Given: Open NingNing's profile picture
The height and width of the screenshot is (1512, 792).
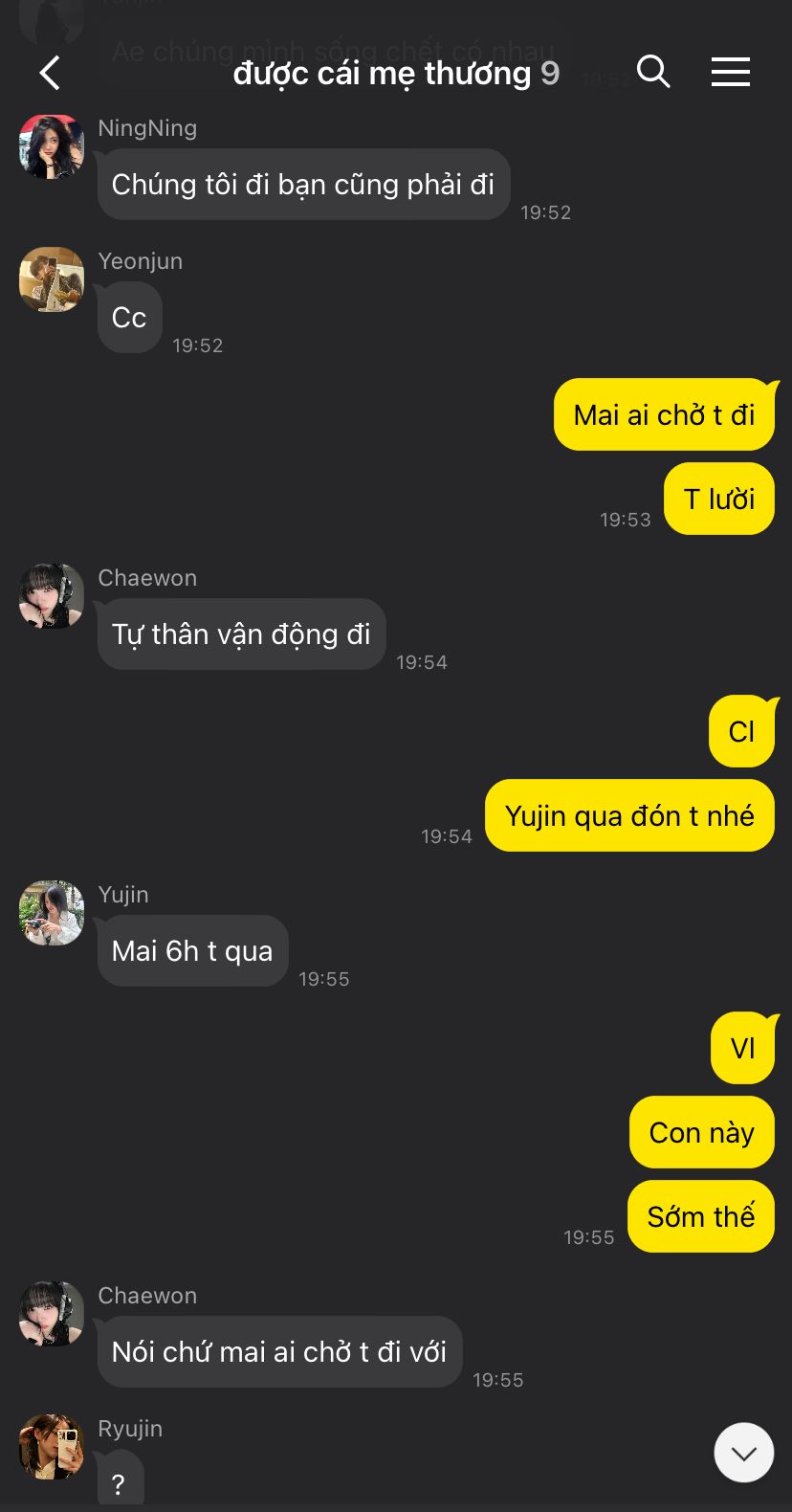Looking at the screenshot, I should 52,146.
